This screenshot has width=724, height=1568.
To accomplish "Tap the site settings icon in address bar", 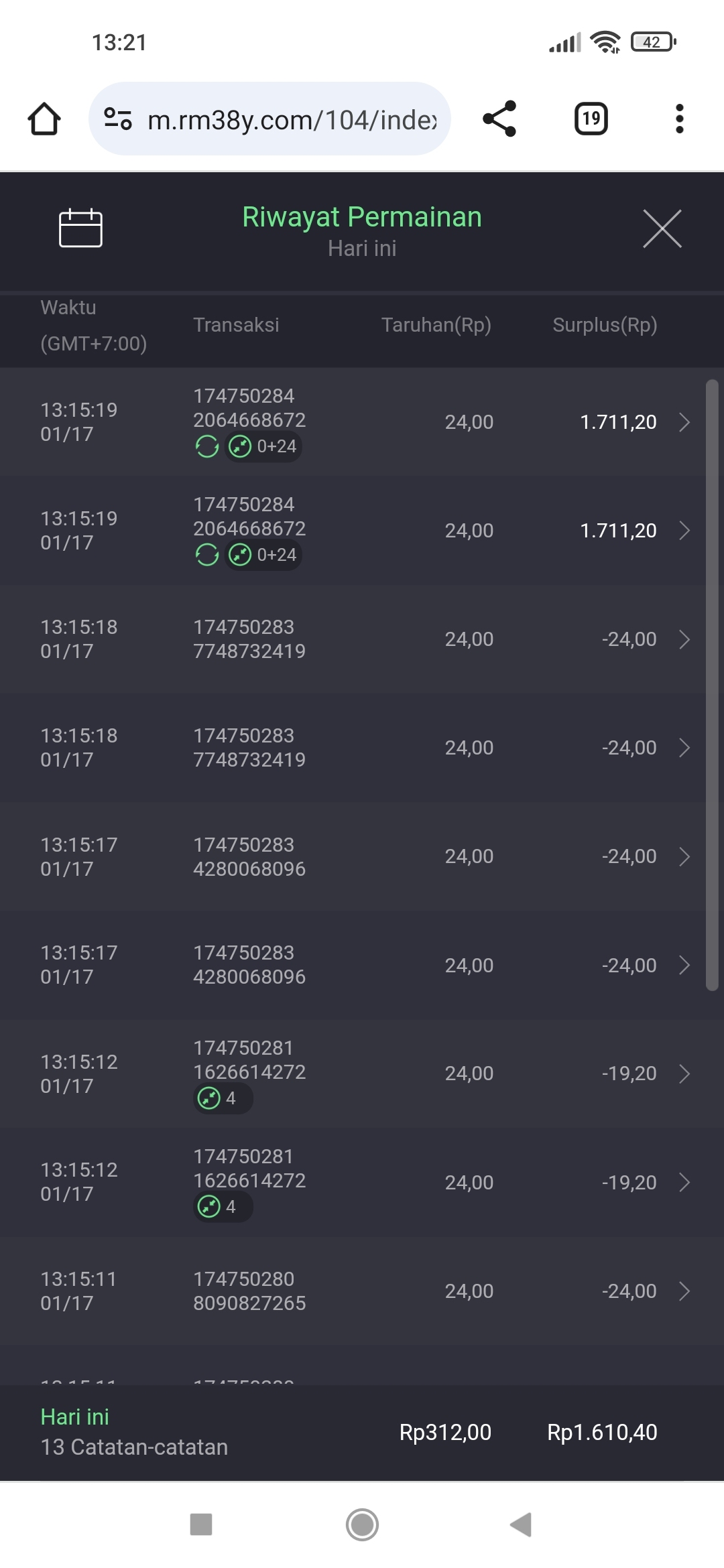I will point(118,119).
